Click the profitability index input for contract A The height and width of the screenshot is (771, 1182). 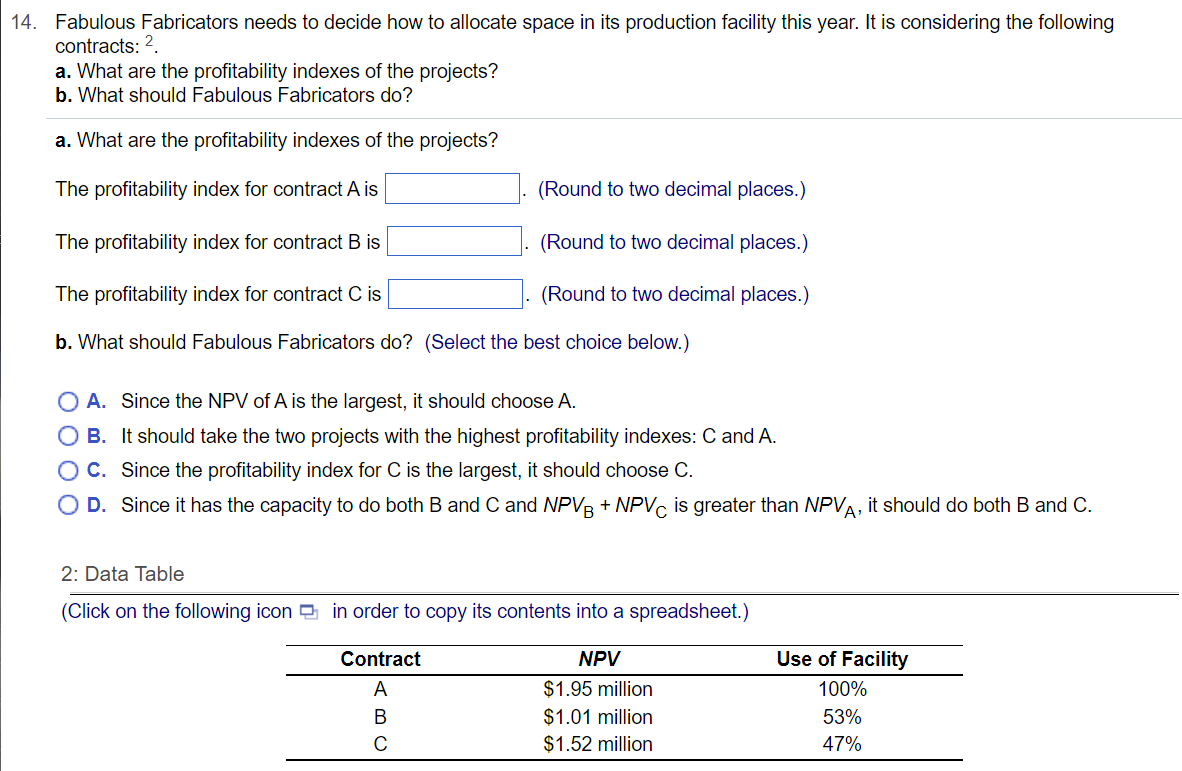click(451, 188)
